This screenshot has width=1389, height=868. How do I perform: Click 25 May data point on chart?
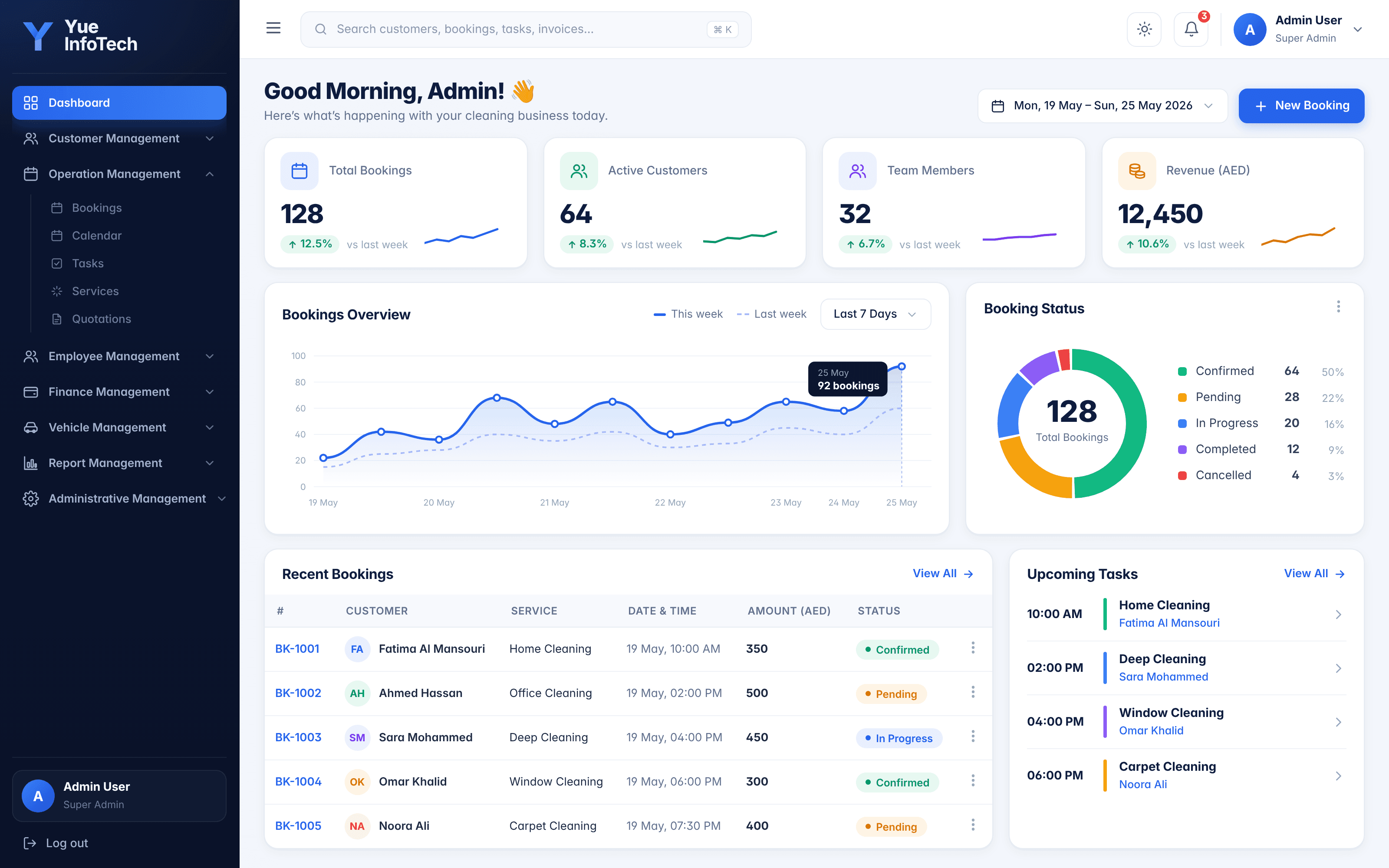[901, 366]
